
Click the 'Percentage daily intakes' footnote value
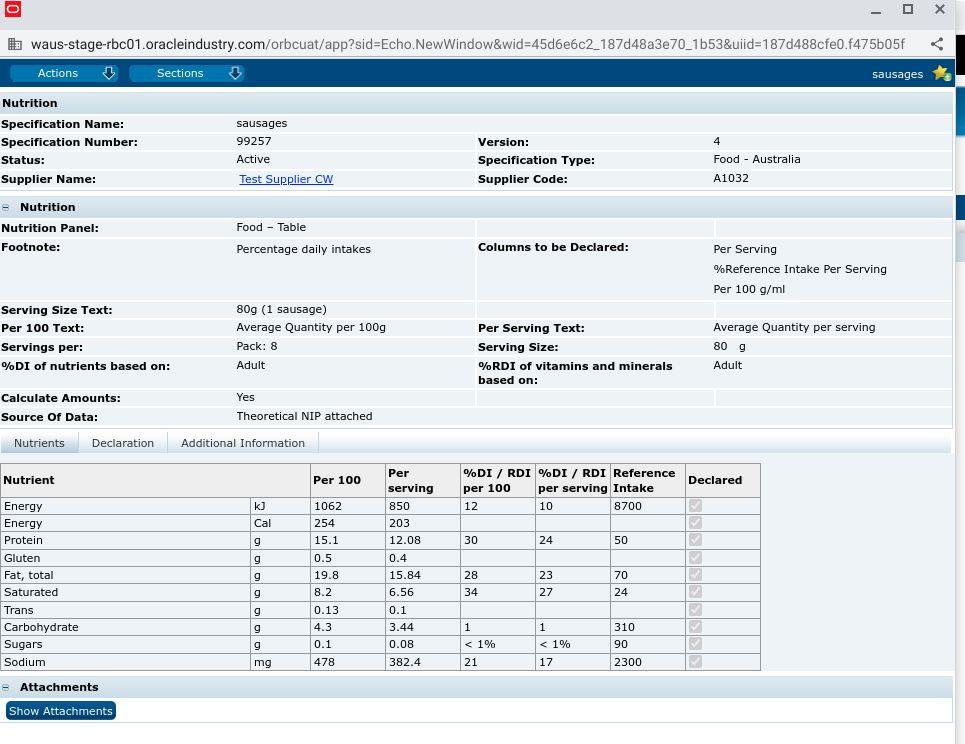(x=303, y=249)
